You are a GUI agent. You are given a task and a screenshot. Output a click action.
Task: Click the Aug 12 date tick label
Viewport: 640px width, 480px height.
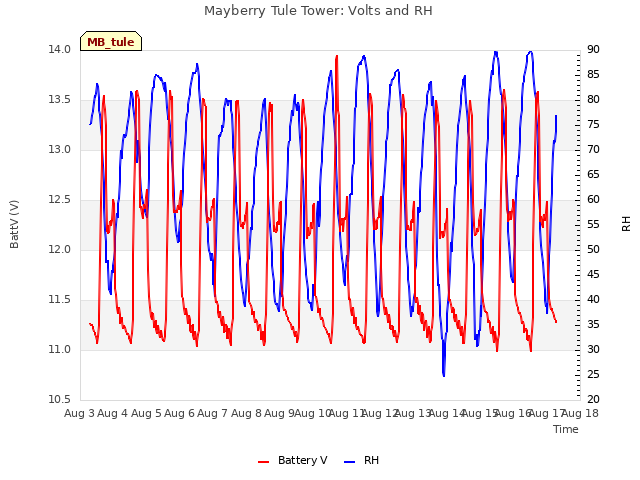(x=380, y=413)
